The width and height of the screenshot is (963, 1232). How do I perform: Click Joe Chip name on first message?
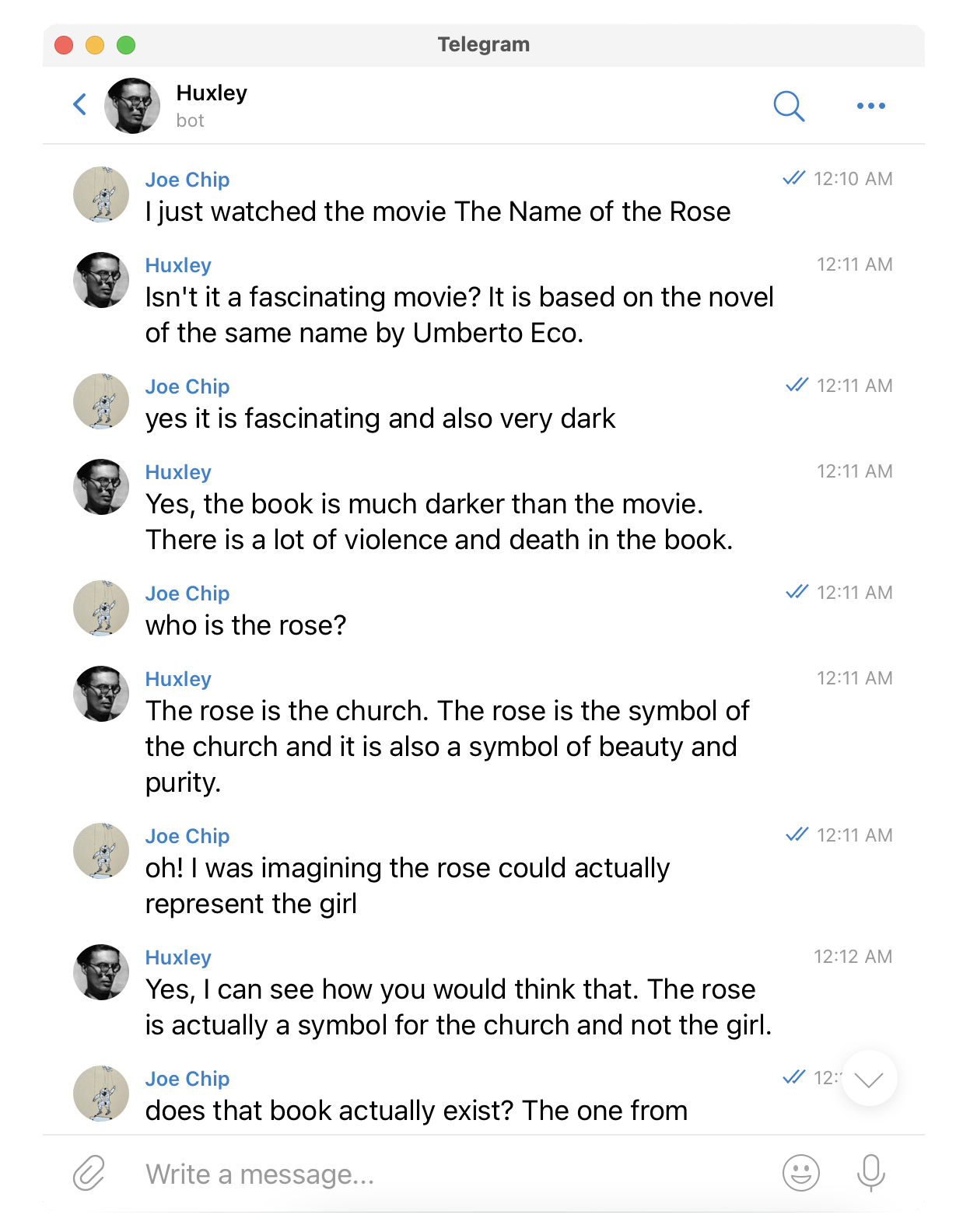click(187, 180)
